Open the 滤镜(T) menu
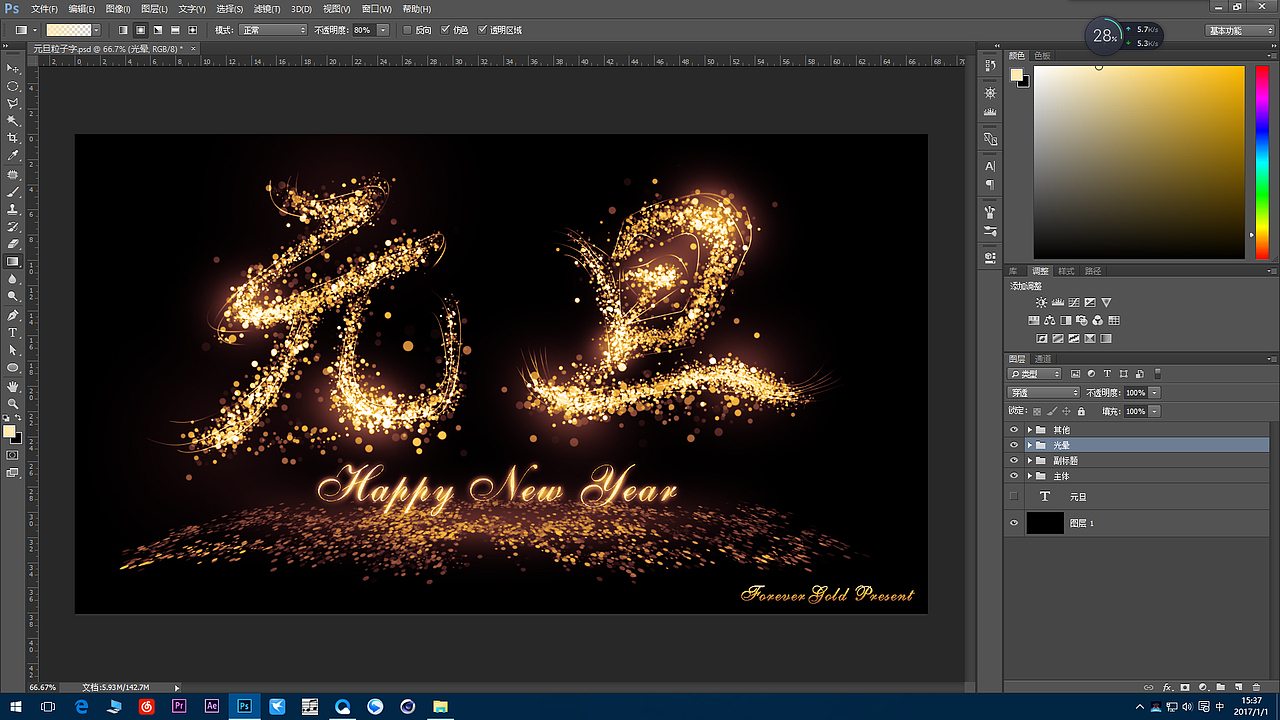Viewport: 1280px width, 720px height. pyautogui.click(x=267, y=9)
